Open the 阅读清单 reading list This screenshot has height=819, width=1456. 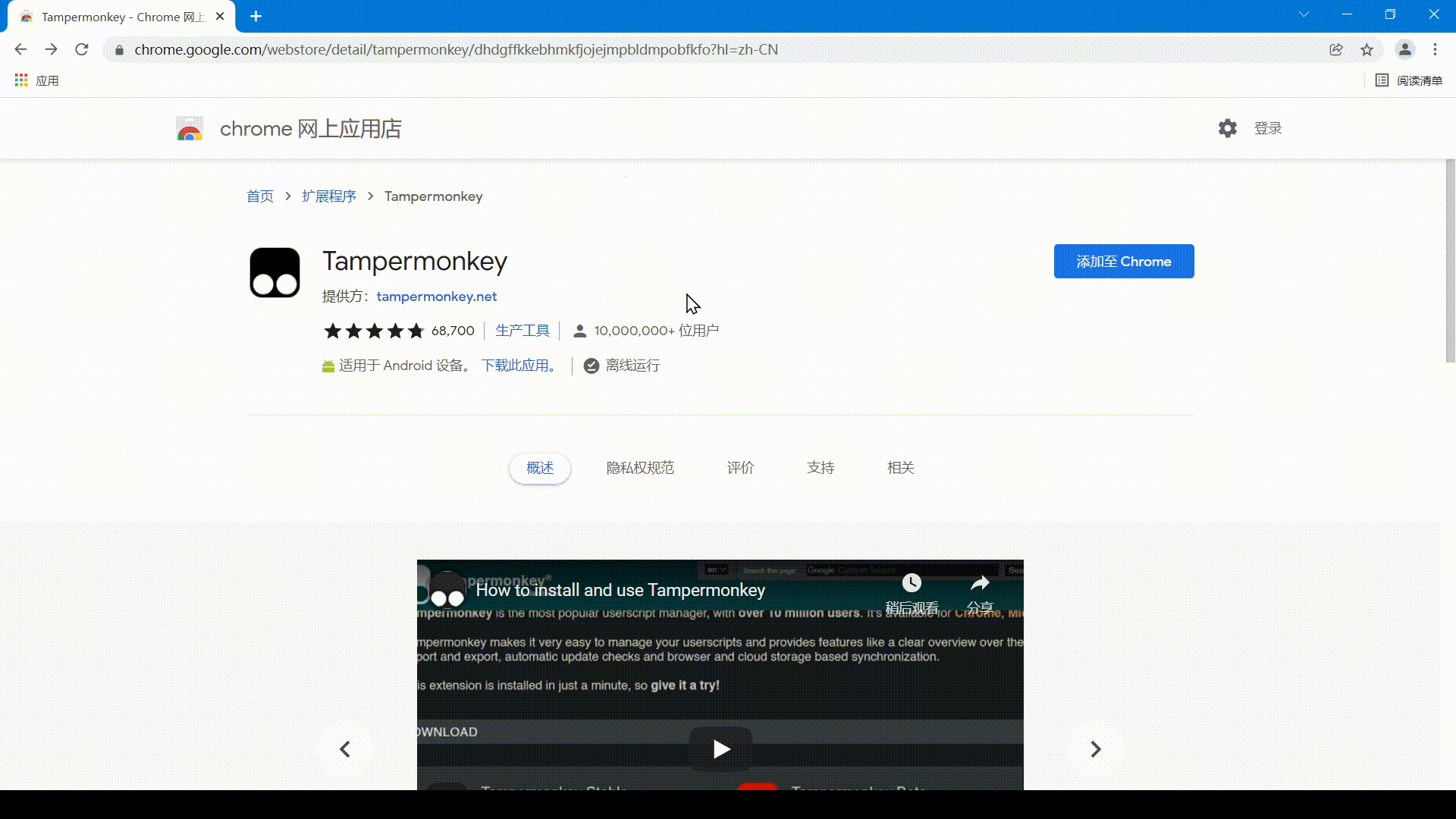click(1409, 80)
